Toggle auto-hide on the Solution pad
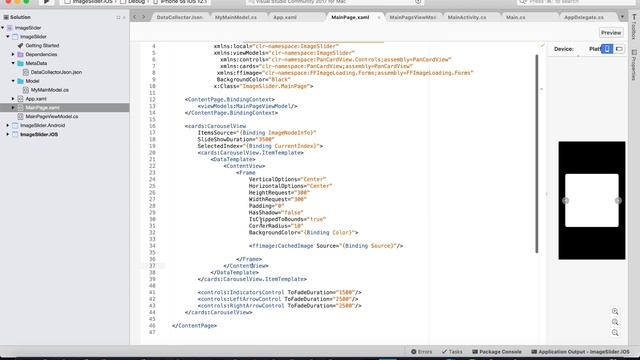The width and height of the screenshot is (640, 360). click(x=118, y=18)
